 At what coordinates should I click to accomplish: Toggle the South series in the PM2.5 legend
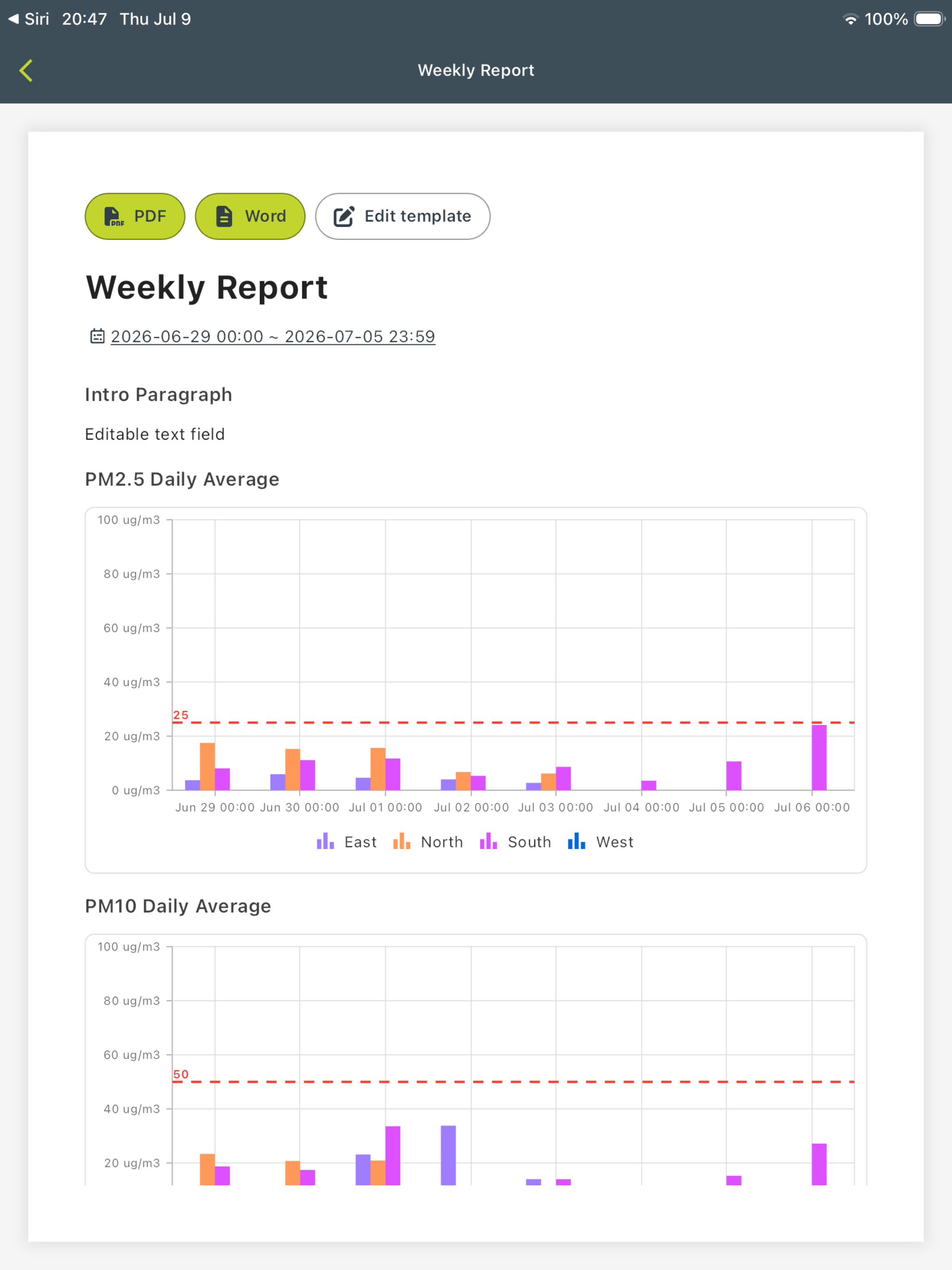tap(515, 842)
